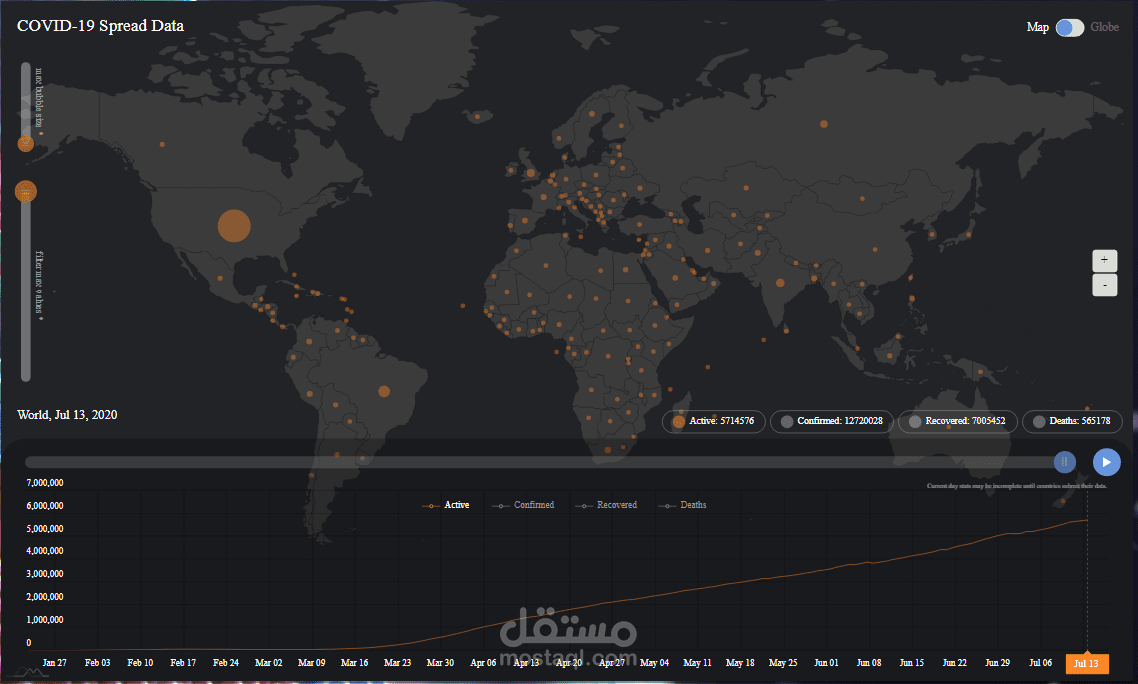Click the Jan 27 axis date label
Screen dimensions: 1138x684
point(54,663)
